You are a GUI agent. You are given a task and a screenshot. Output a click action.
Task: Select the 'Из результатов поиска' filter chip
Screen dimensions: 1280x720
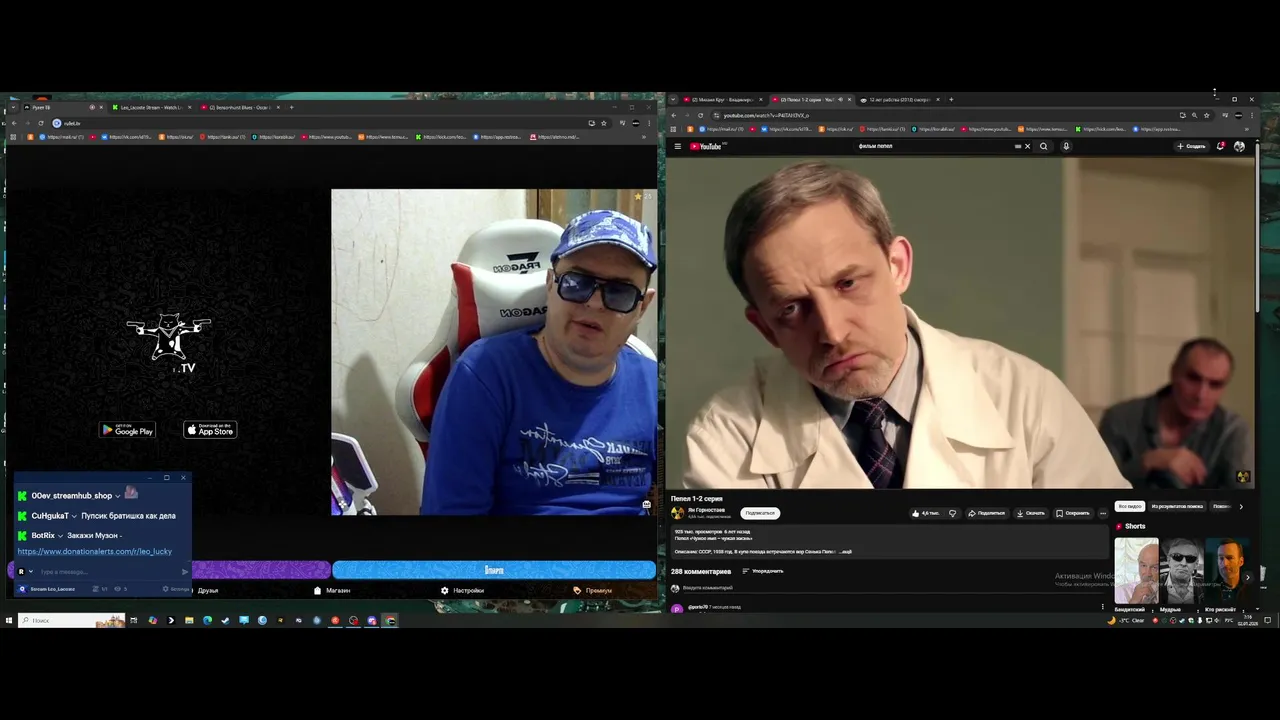1176,506
